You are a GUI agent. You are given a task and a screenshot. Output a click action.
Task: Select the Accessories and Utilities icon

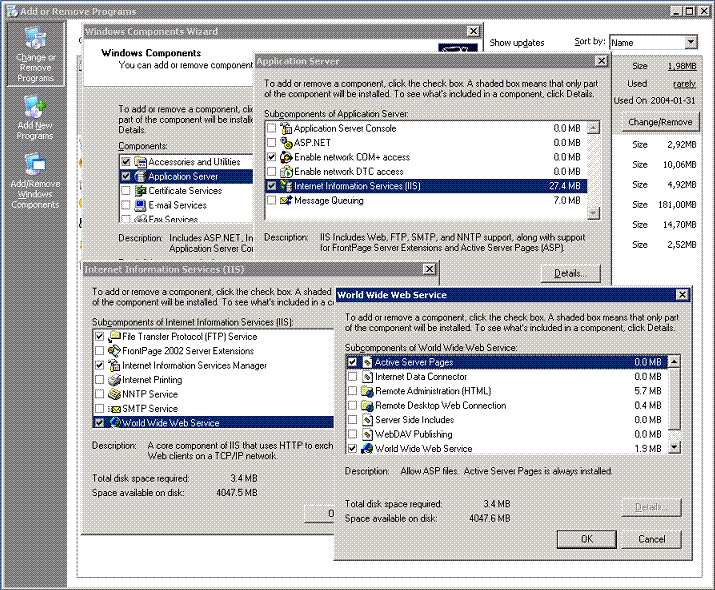click(140, 162)
